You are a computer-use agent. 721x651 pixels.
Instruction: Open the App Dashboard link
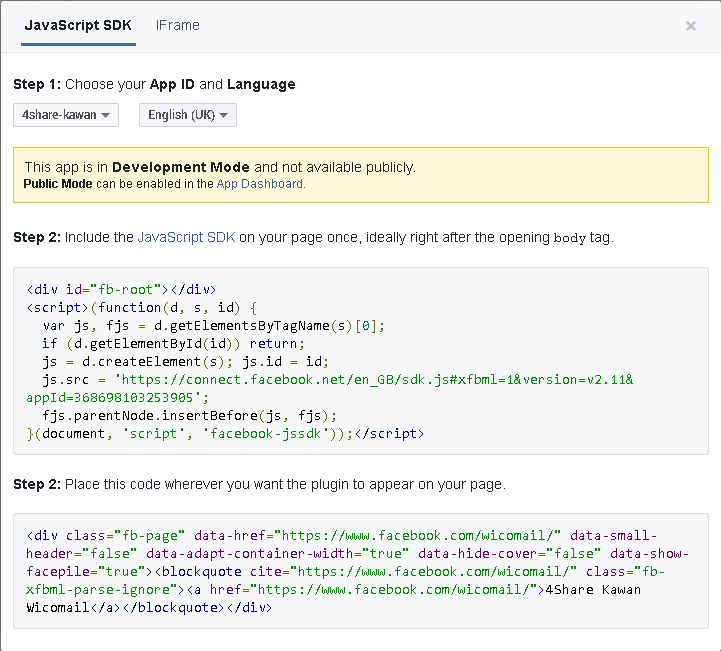pyautogui.click(x=260, y=184)
